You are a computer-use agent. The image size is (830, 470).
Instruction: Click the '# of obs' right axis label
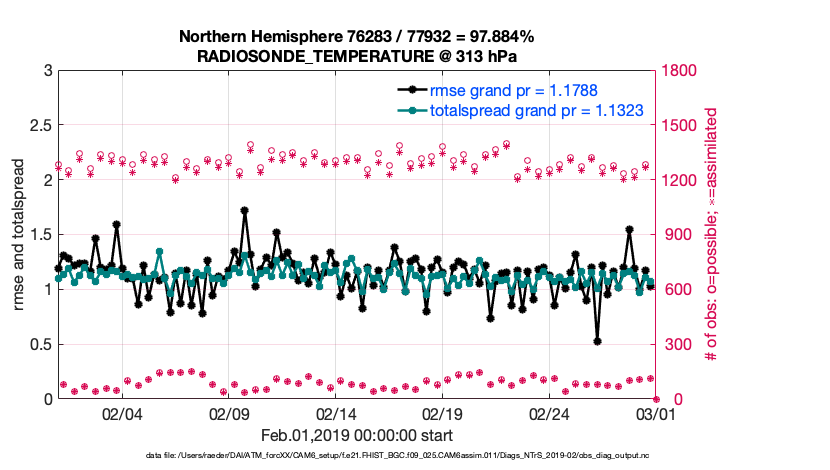pyautogui.click(x=712, y=235)
